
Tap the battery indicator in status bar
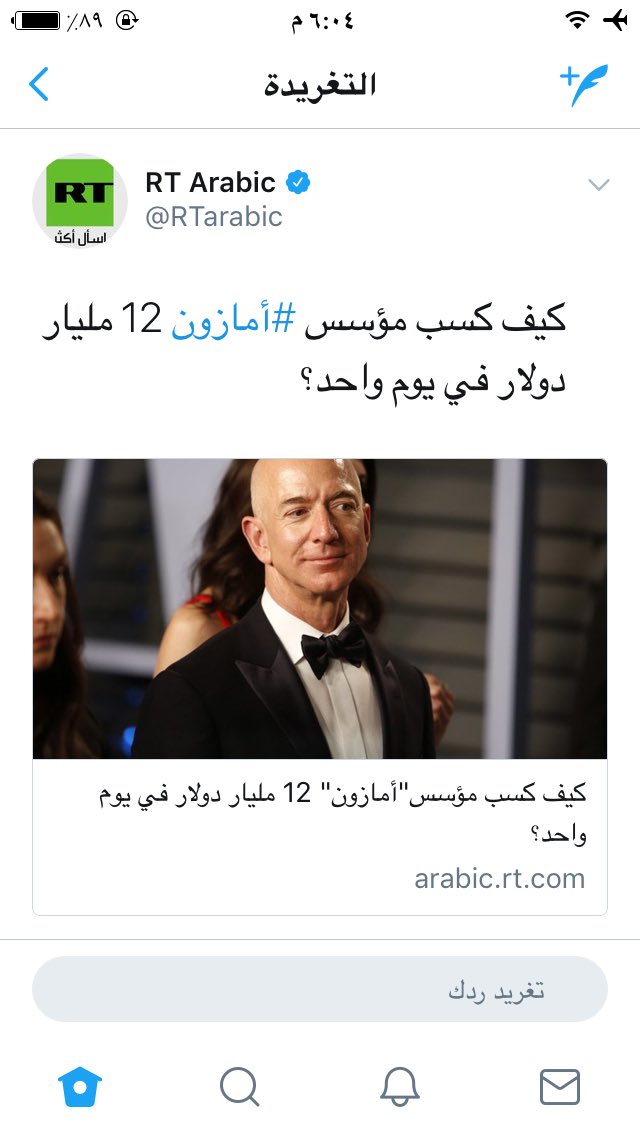[37, 21]
